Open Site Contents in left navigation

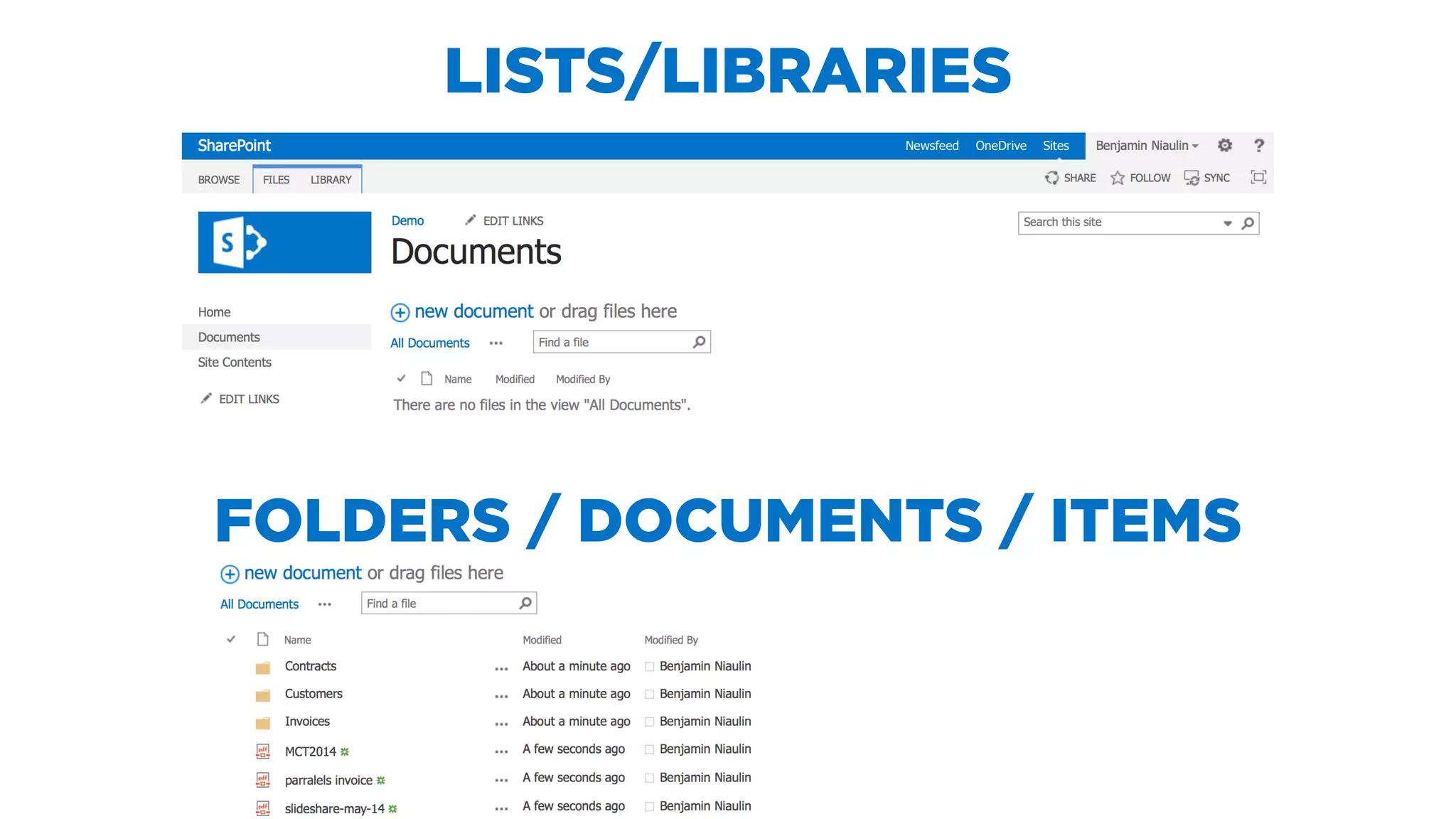point(235,362)
